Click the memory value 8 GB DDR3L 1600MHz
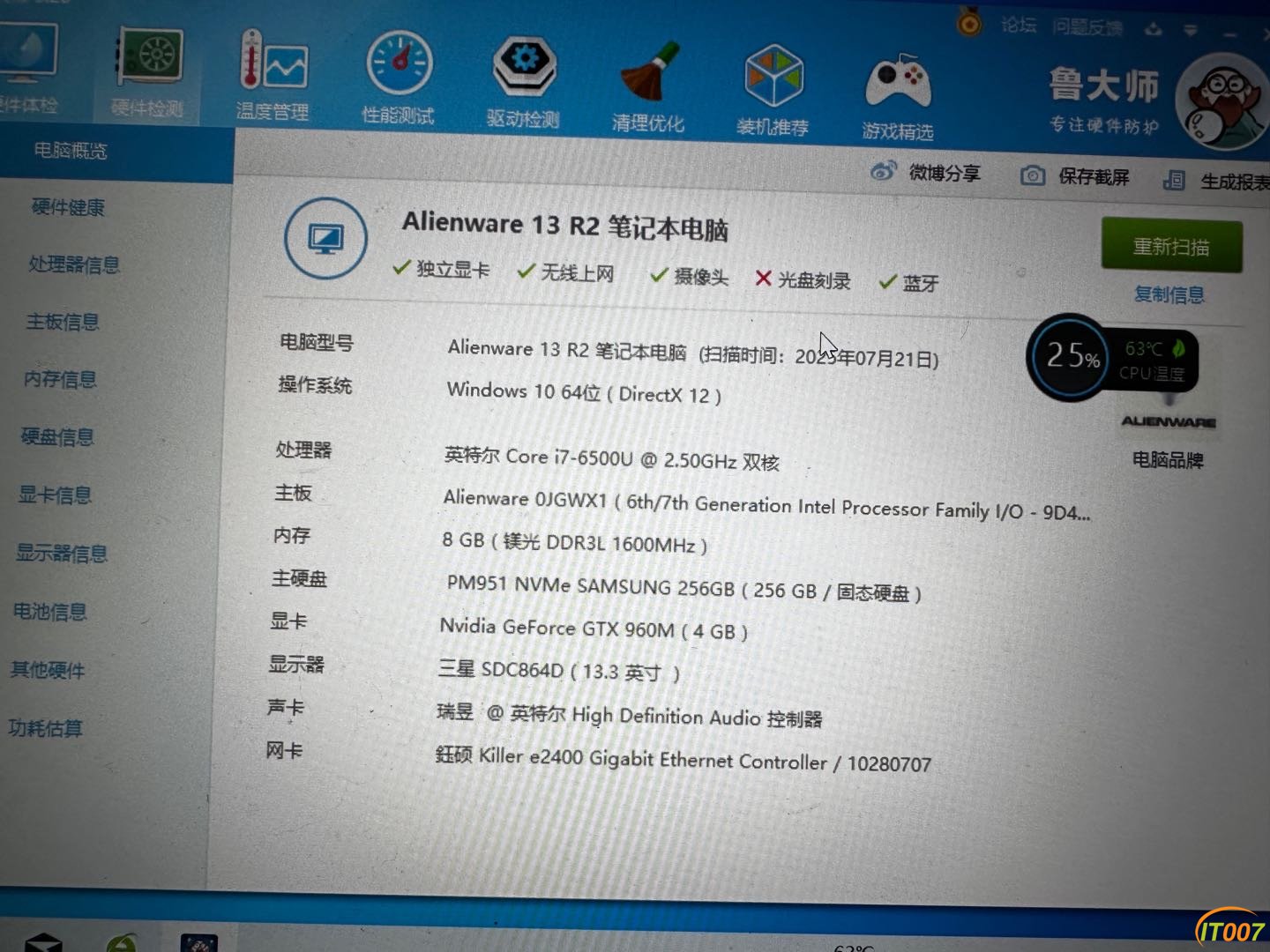1270x952 pixels. pos(574,541)
